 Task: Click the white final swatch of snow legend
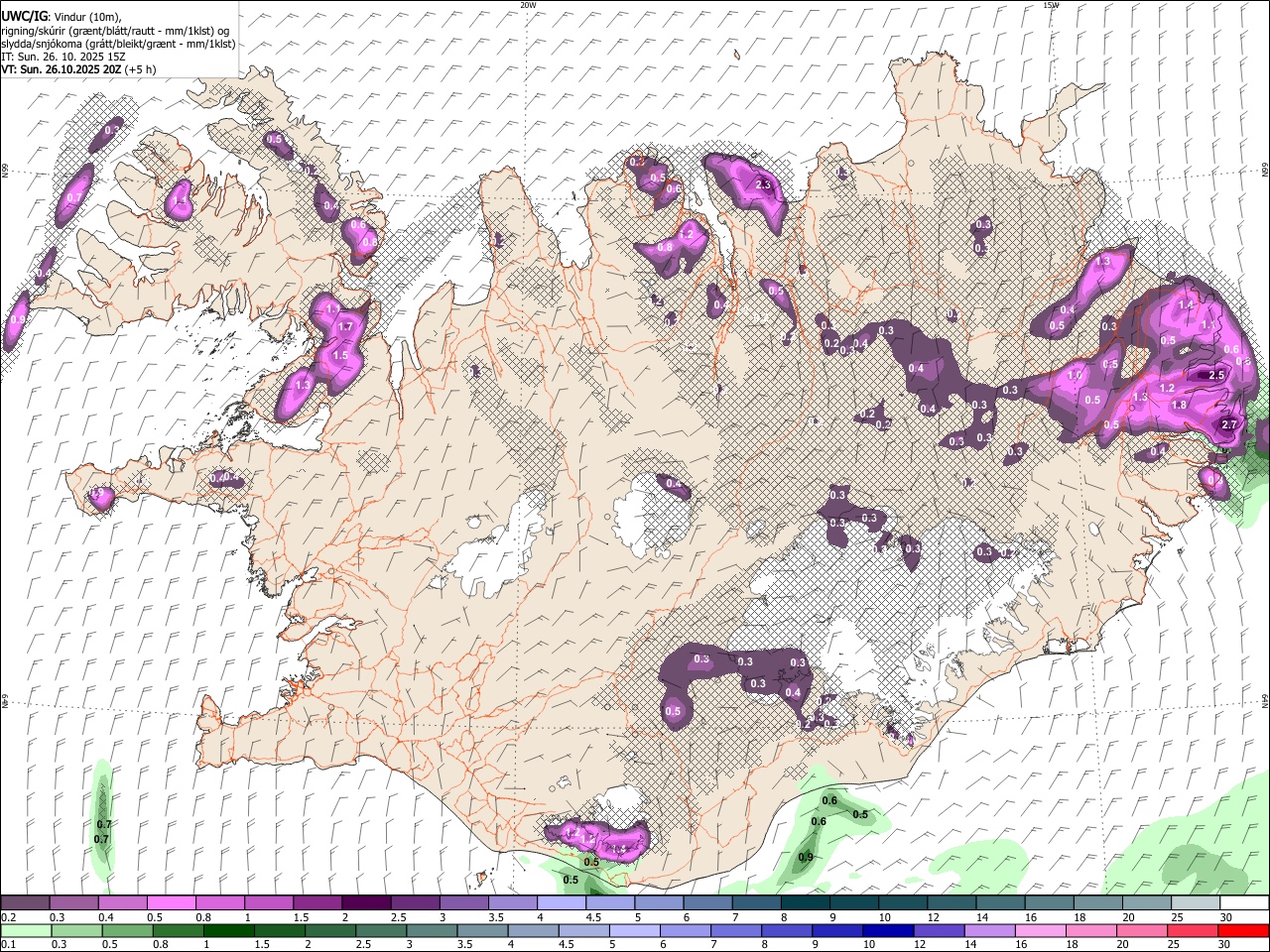point(1243,903)
